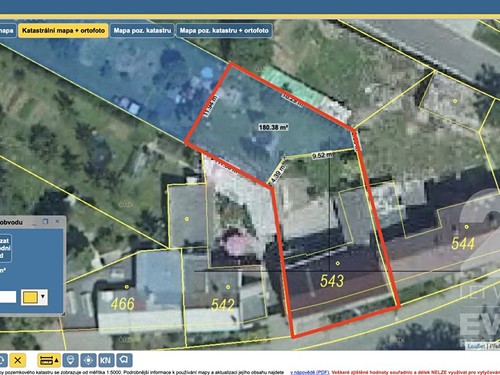Select the polygon shape tool icon
This screenshot has height=375, width=500.
(124, 360)
